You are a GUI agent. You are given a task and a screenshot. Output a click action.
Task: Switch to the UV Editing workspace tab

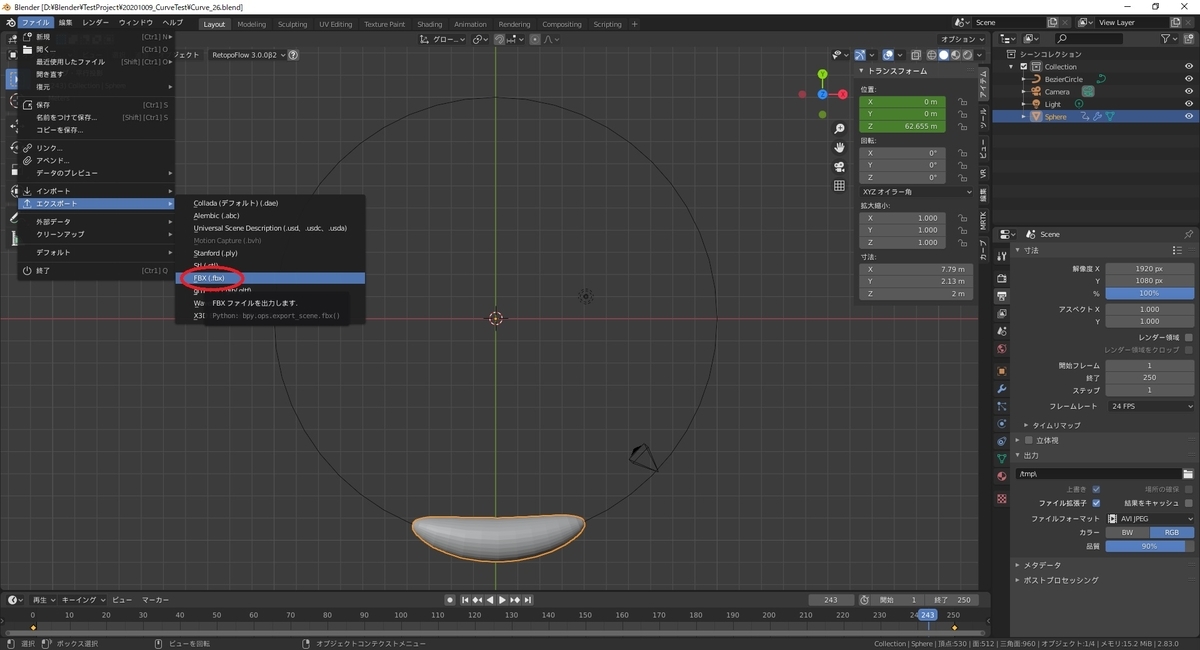pos(334,24)
